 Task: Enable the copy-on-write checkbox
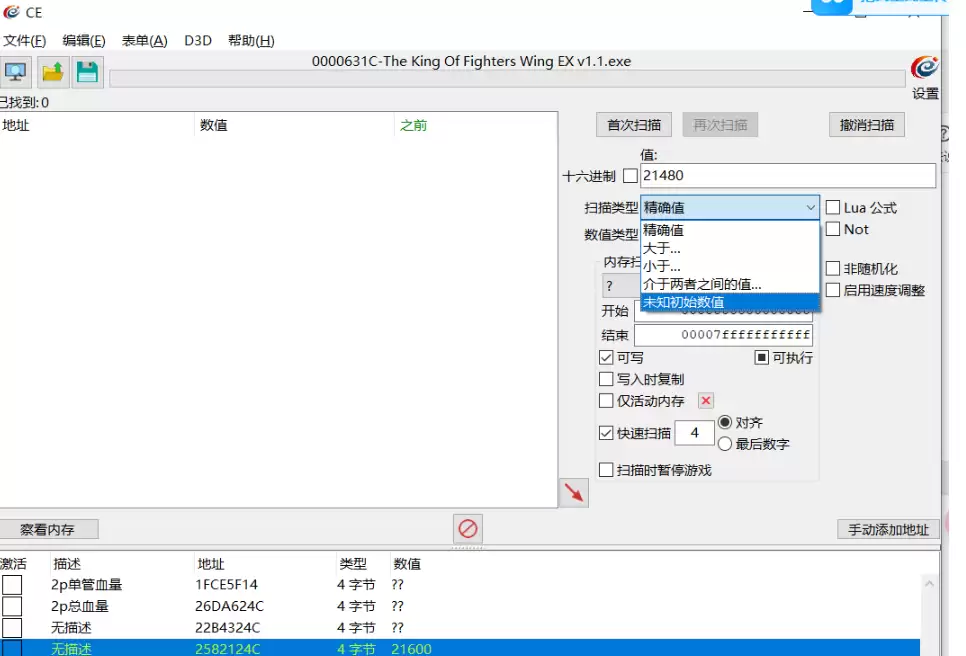coord(606,379)
